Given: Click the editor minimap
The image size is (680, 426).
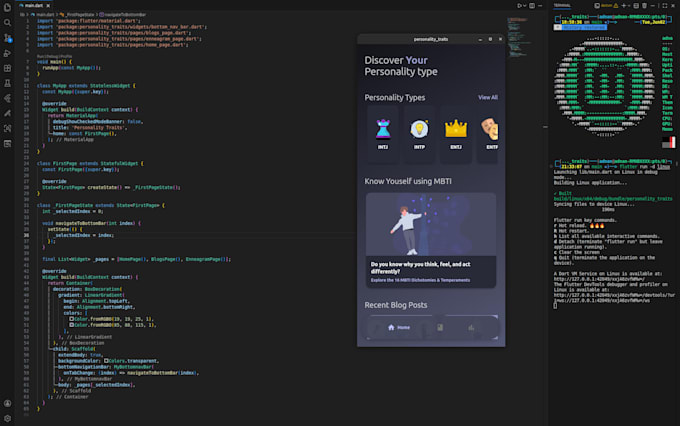Looking at the screenshot, I should tap(518, 38).
